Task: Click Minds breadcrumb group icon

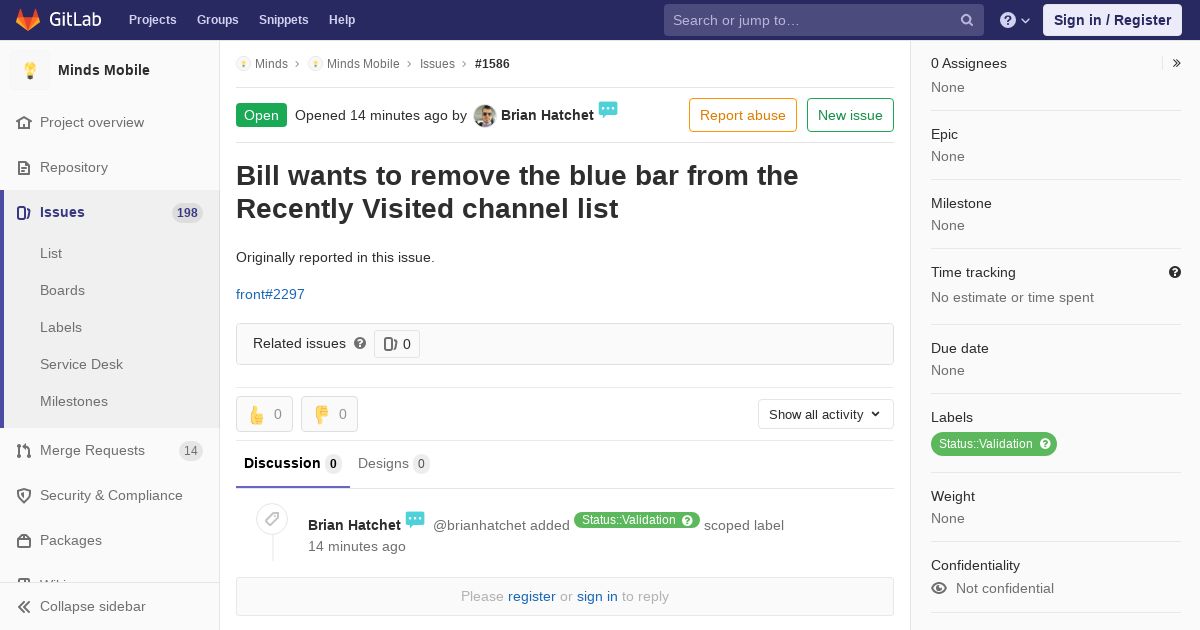Action: 243,64
